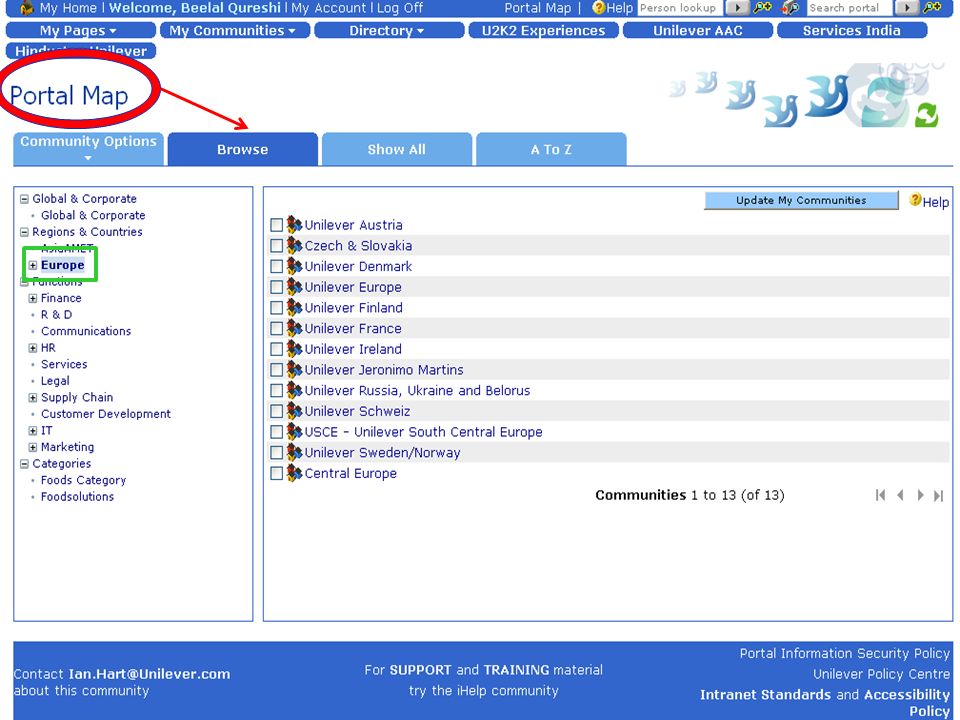The width and height of the screenshot is (960, 720).
Task: Click the advanced search icon after Search portal
Action: pos(931,8)
